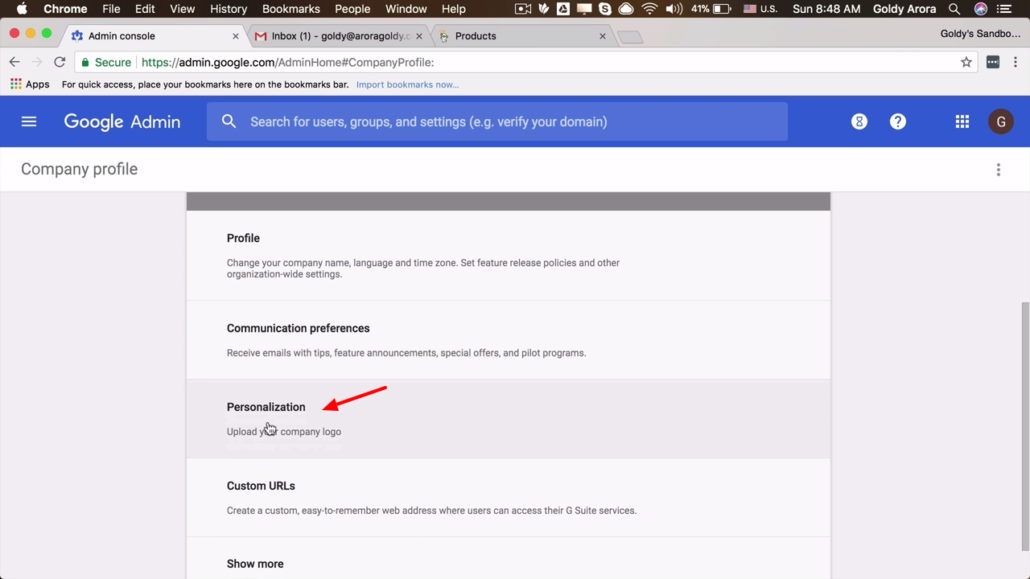Open Communication preferences section
Screen dimensions: 1030x579
pos(298,328)
